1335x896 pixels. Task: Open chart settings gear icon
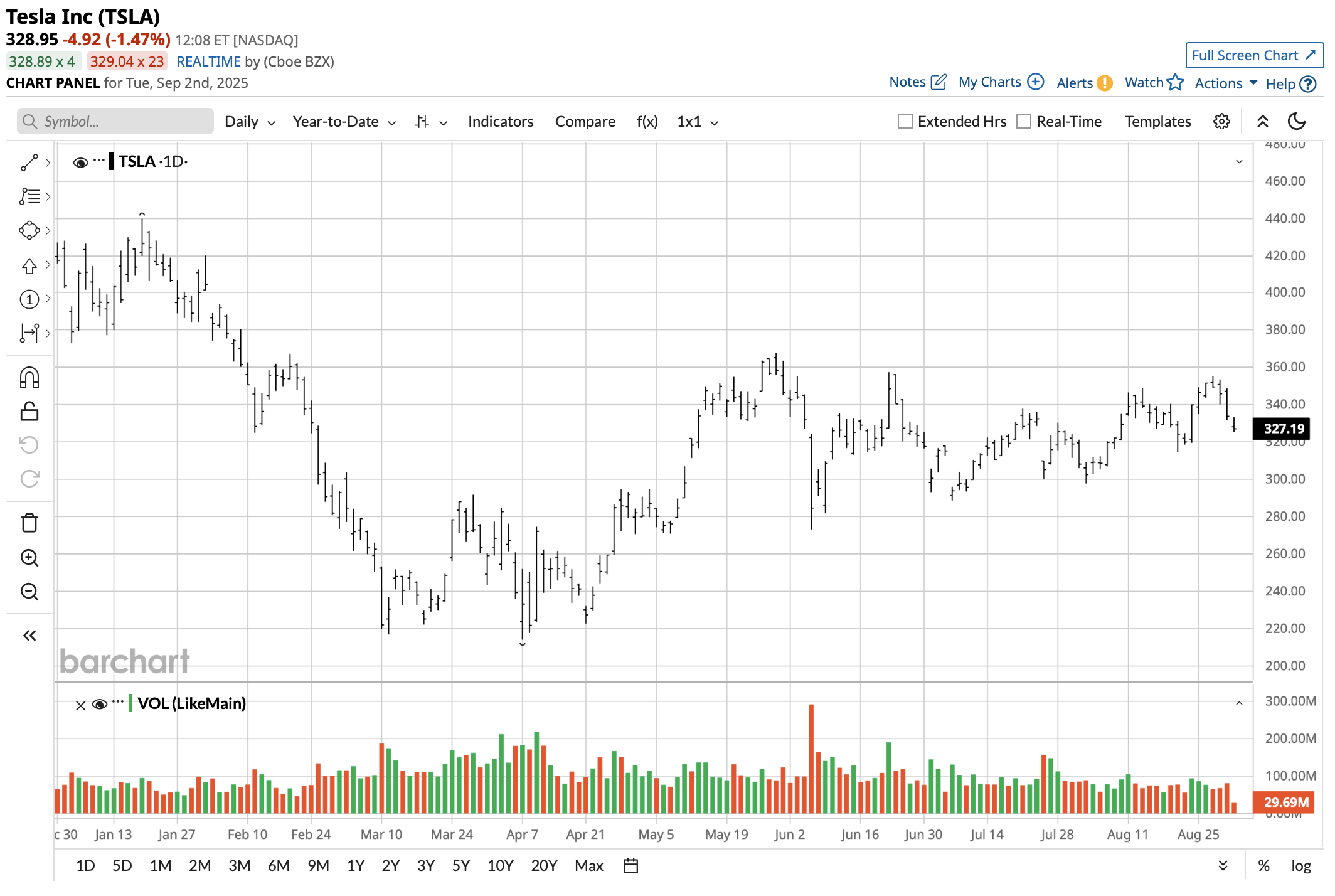pyautogui.click(x=1221, y=122)
